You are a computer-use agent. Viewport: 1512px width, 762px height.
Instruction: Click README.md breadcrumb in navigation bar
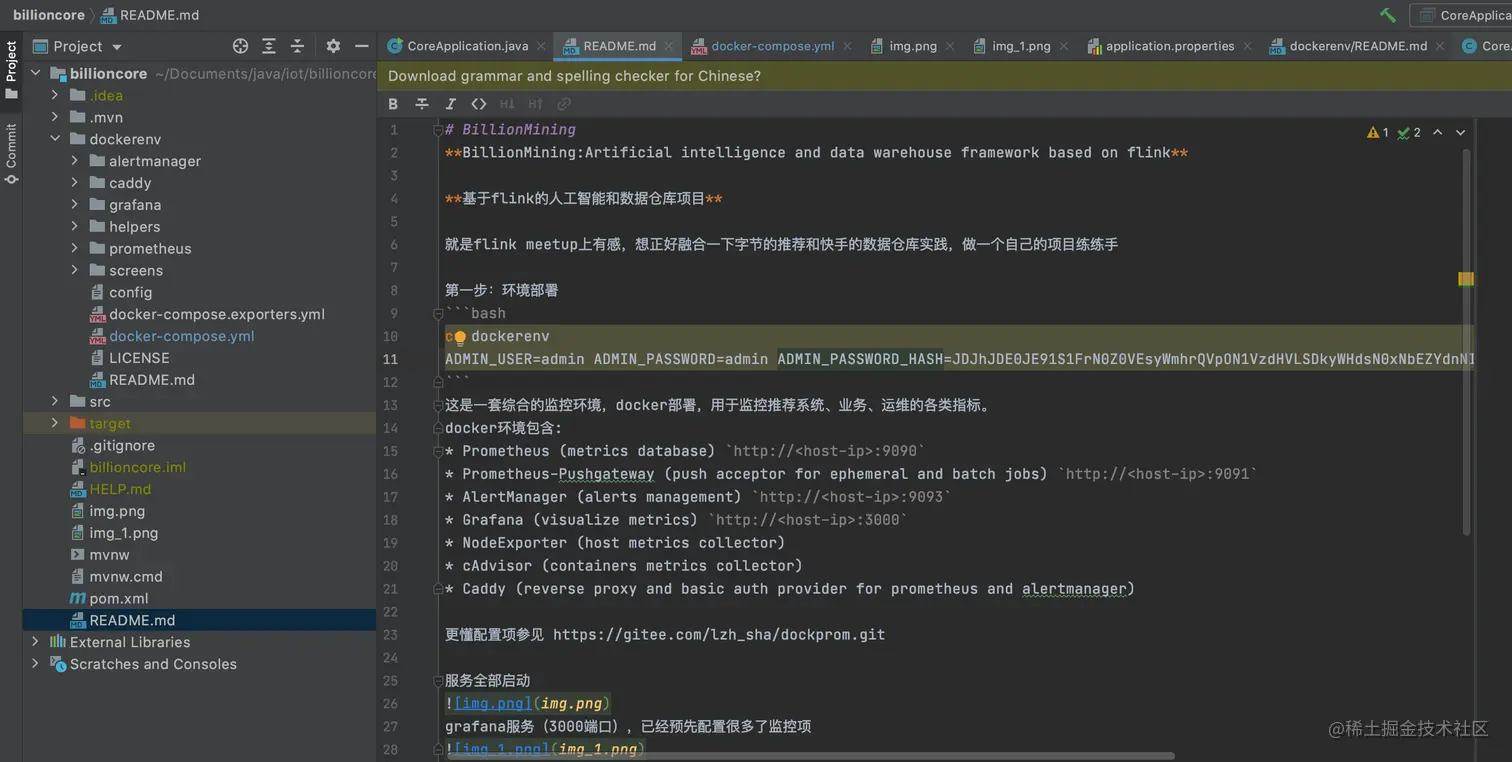[150, 15]
